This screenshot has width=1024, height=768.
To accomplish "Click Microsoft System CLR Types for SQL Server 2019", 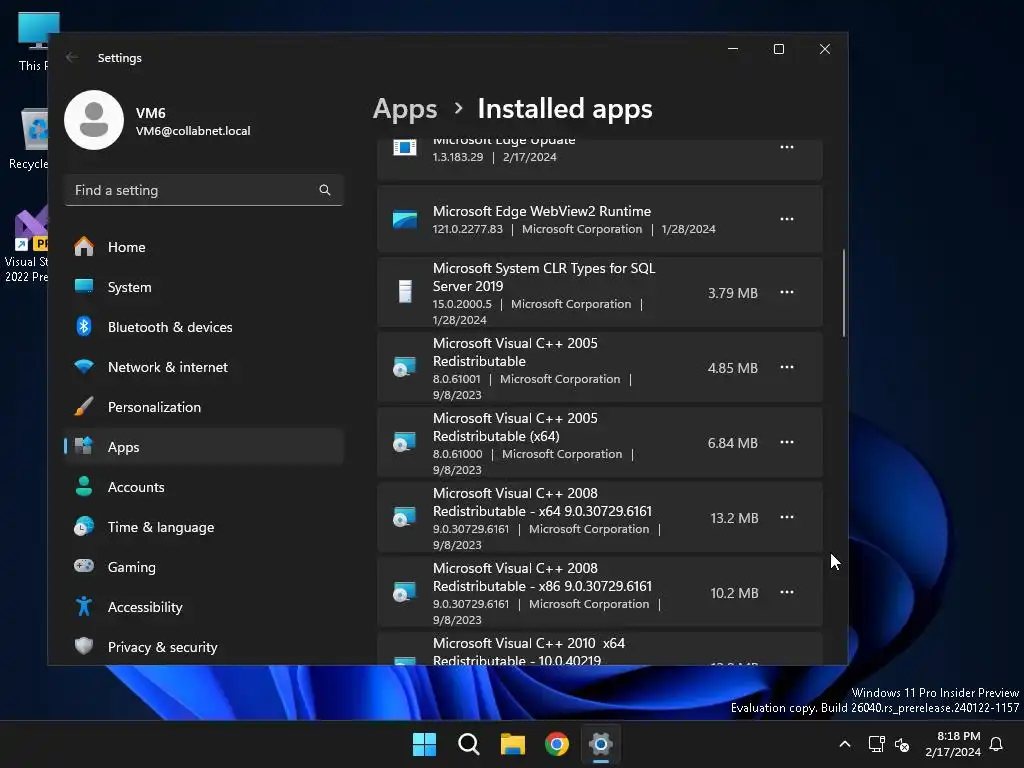I will (x=544, y=277).
